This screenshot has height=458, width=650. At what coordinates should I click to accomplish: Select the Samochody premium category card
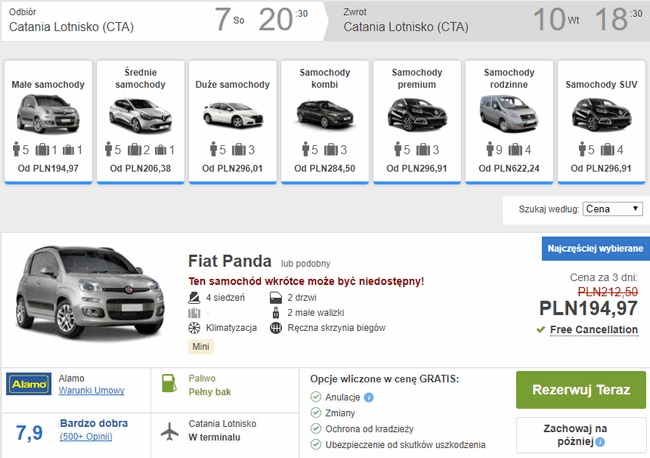pyautogui.click(x=417, y=121)
